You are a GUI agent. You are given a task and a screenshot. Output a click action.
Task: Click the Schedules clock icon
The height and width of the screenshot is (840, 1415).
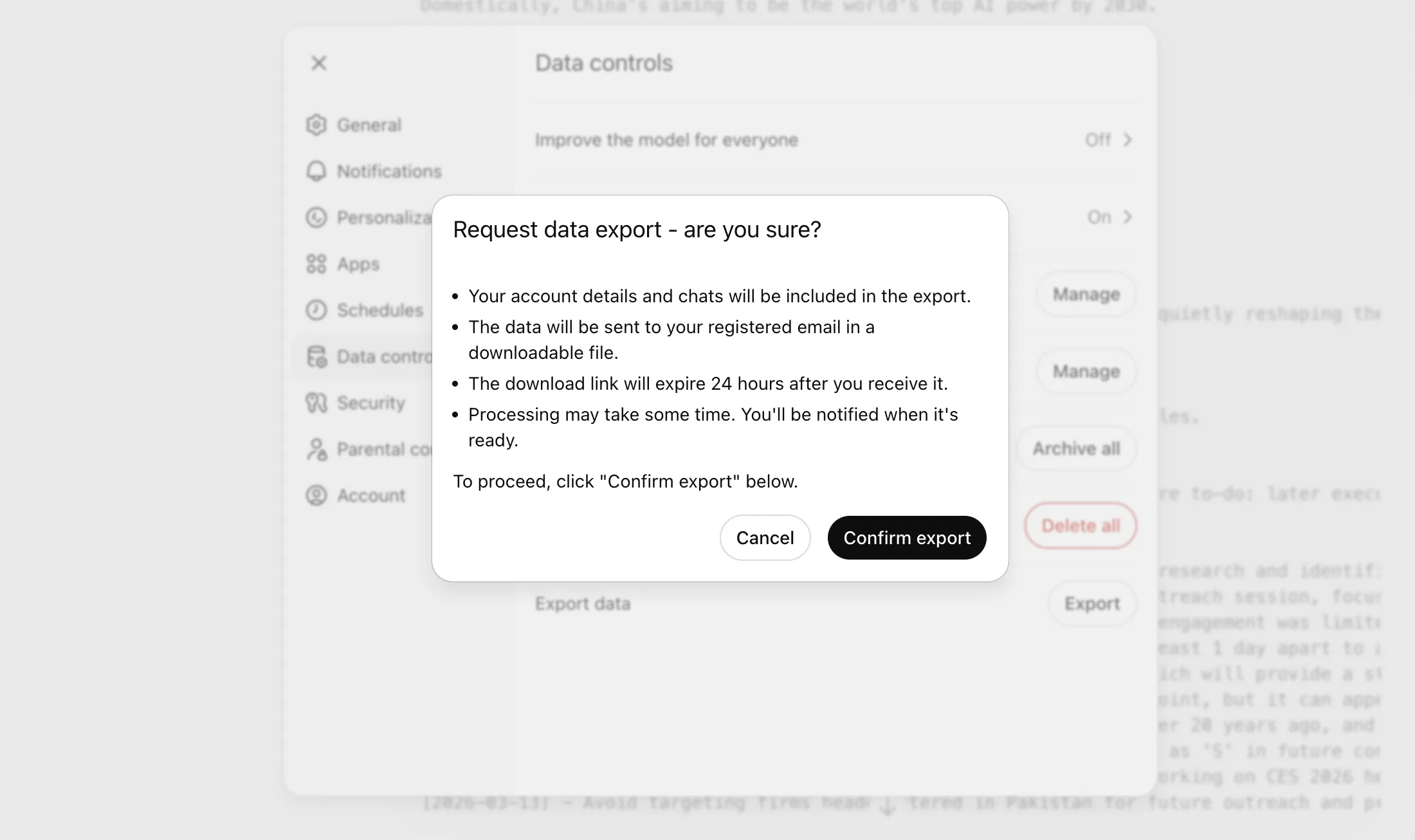[316, 310]
